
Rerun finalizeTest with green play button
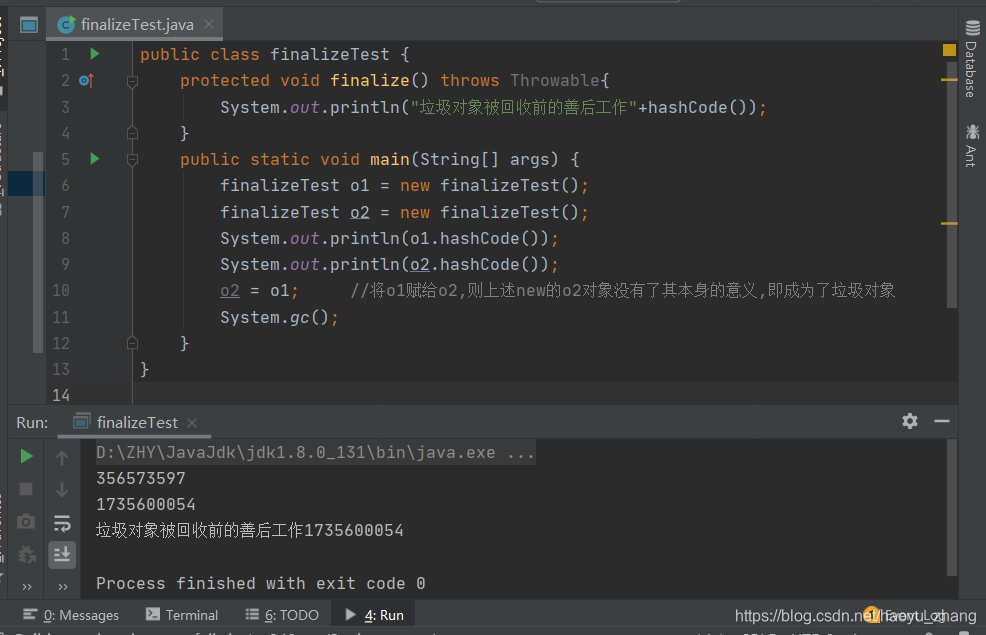tap(26, 456)
